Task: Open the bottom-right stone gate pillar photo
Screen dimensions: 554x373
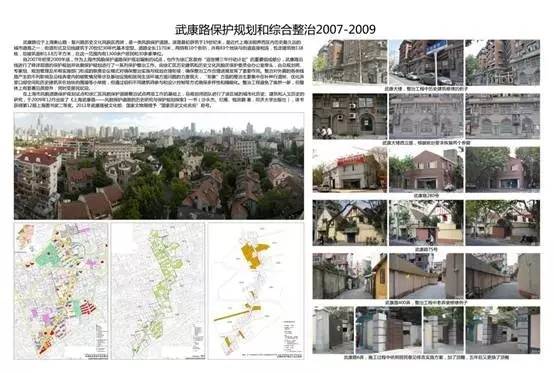Action: coord(503,330)
